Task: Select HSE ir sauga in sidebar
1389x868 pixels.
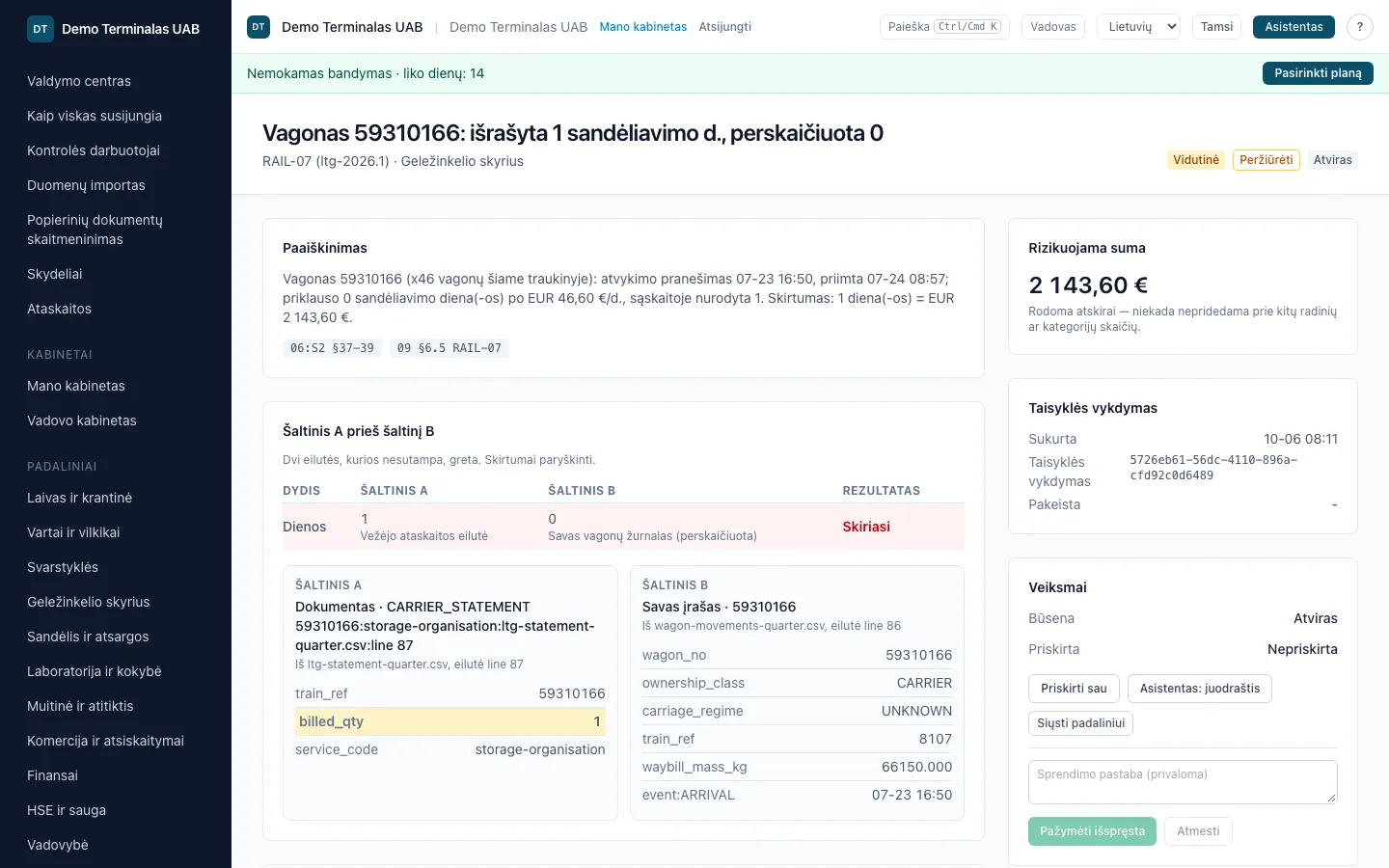Action: tap(116, 810)
